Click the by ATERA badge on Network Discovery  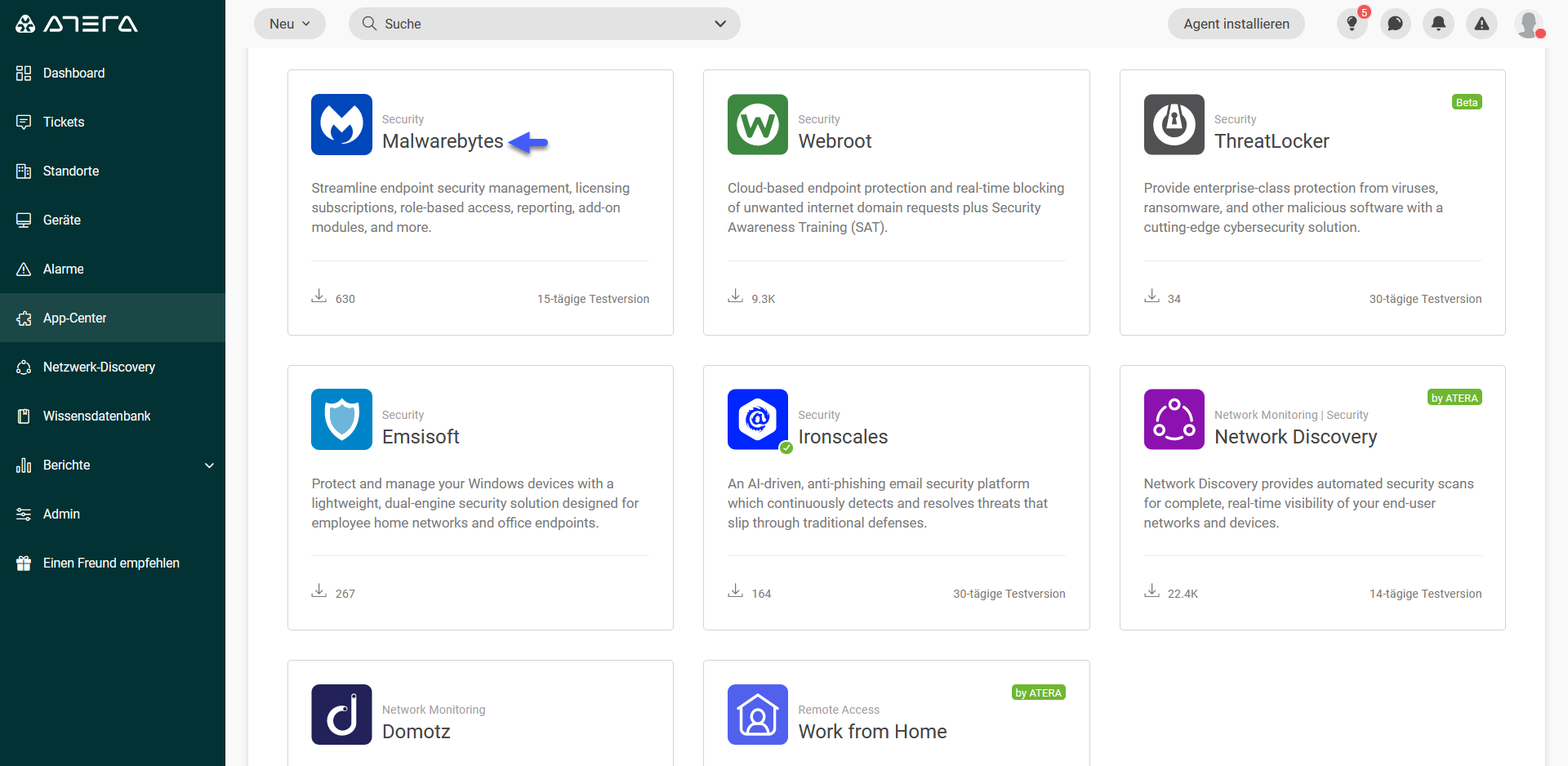(x=1454, y=398)
